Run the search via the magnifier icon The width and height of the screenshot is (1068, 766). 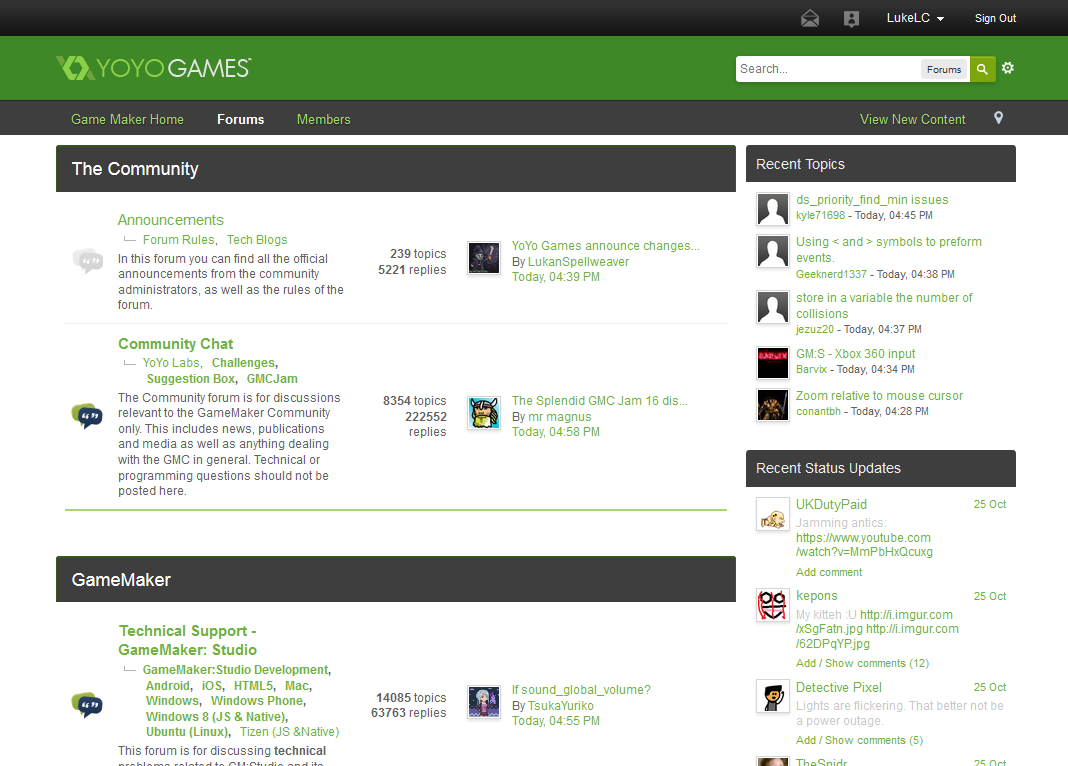[x=982, y=68]
